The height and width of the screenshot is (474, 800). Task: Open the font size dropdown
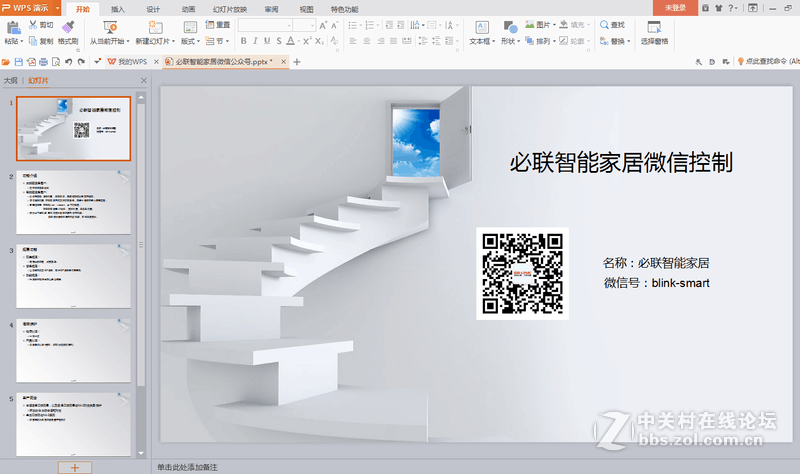312,25
